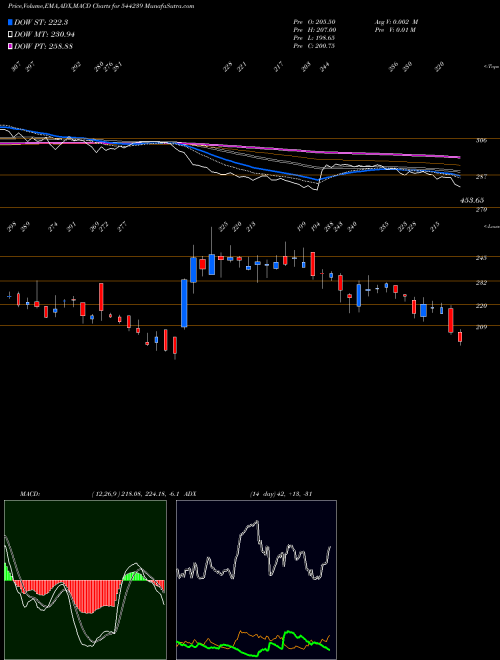Screen dimensions: 500x660
Task: Click the 306 price level label
Action: click(x=481, y=141)
